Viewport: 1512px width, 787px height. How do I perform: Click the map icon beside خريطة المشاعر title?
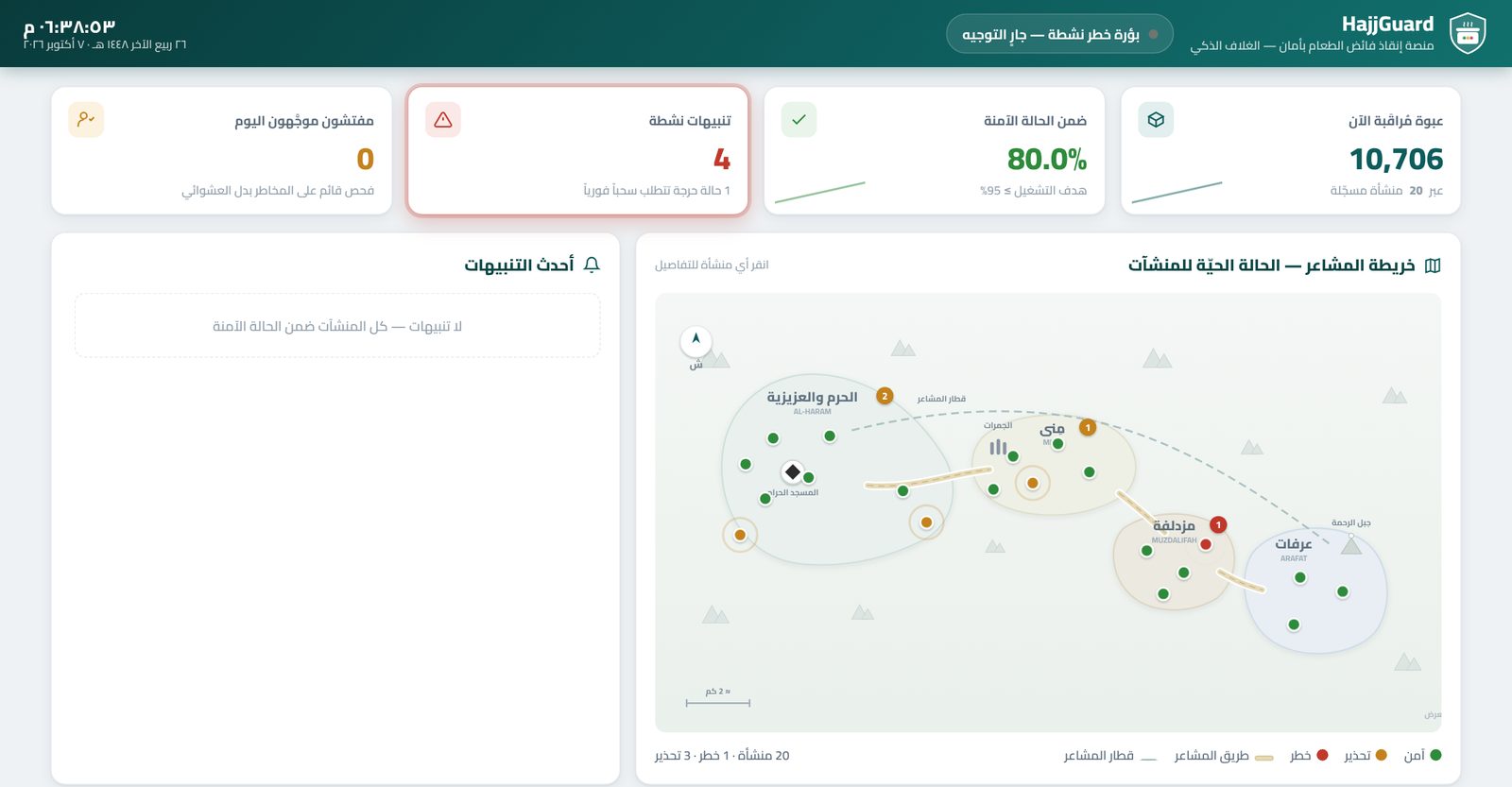click(x=1433, y=265)
